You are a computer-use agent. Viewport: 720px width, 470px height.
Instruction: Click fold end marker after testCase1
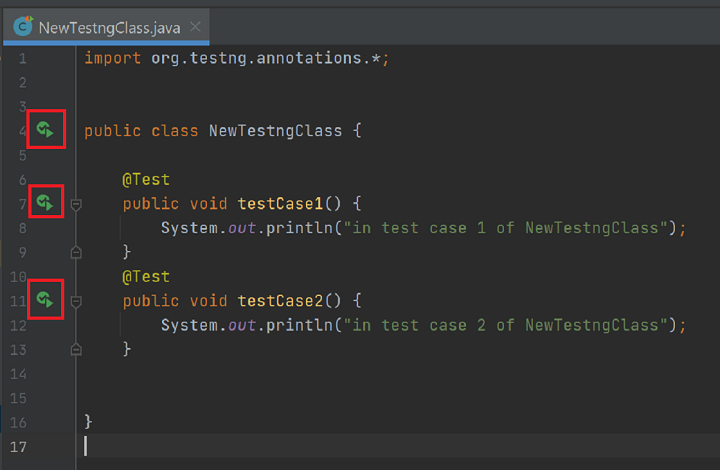point(76,252)
